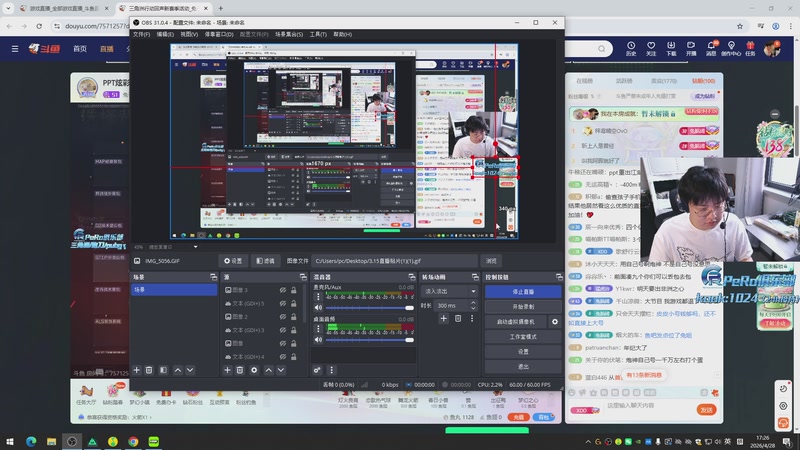Move scene up with arrow
This screenshot has width=800, height=450.
tap(178, 370)
